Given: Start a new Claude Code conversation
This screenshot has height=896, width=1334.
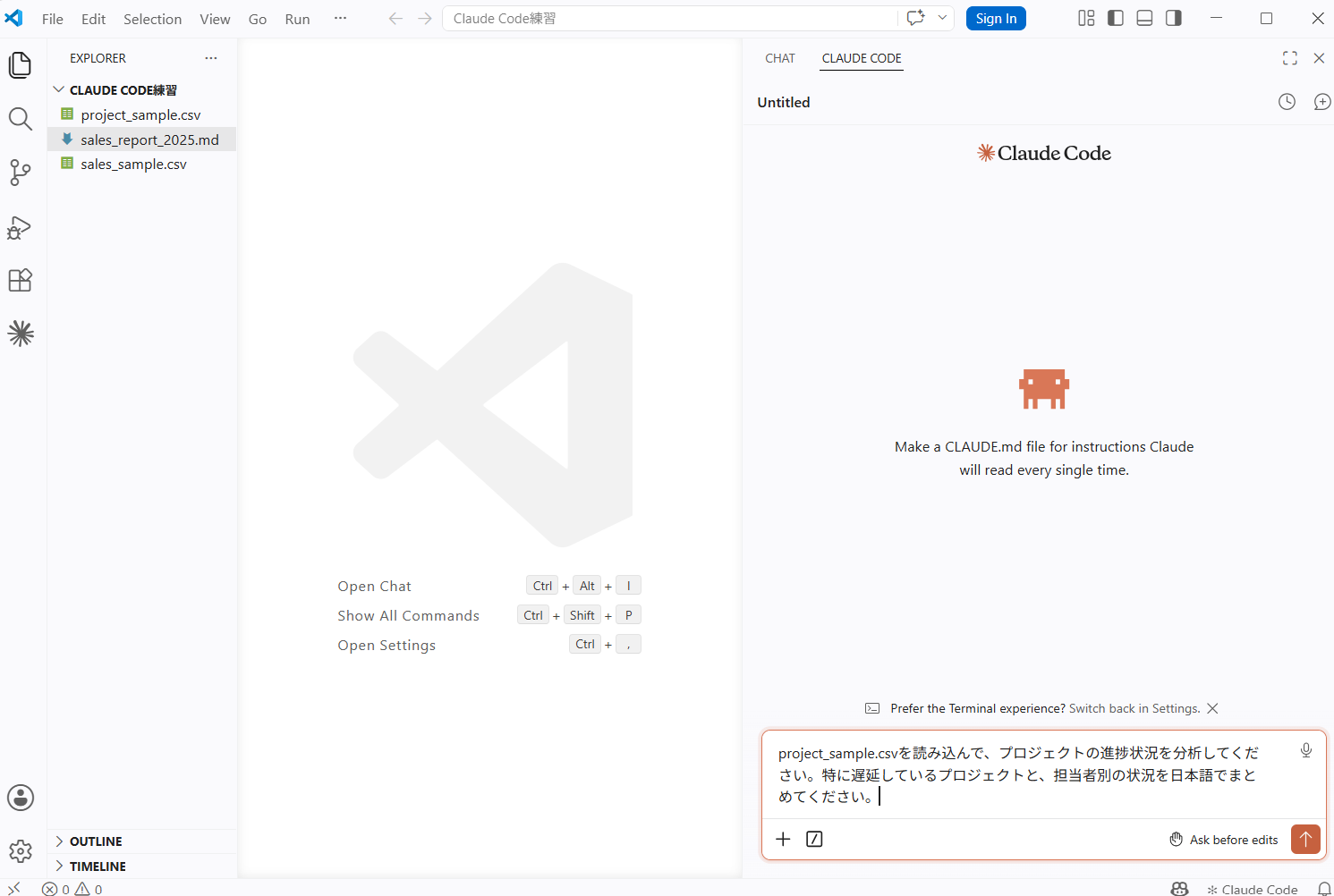Looking at the screenshot, I should point(1321,102).
